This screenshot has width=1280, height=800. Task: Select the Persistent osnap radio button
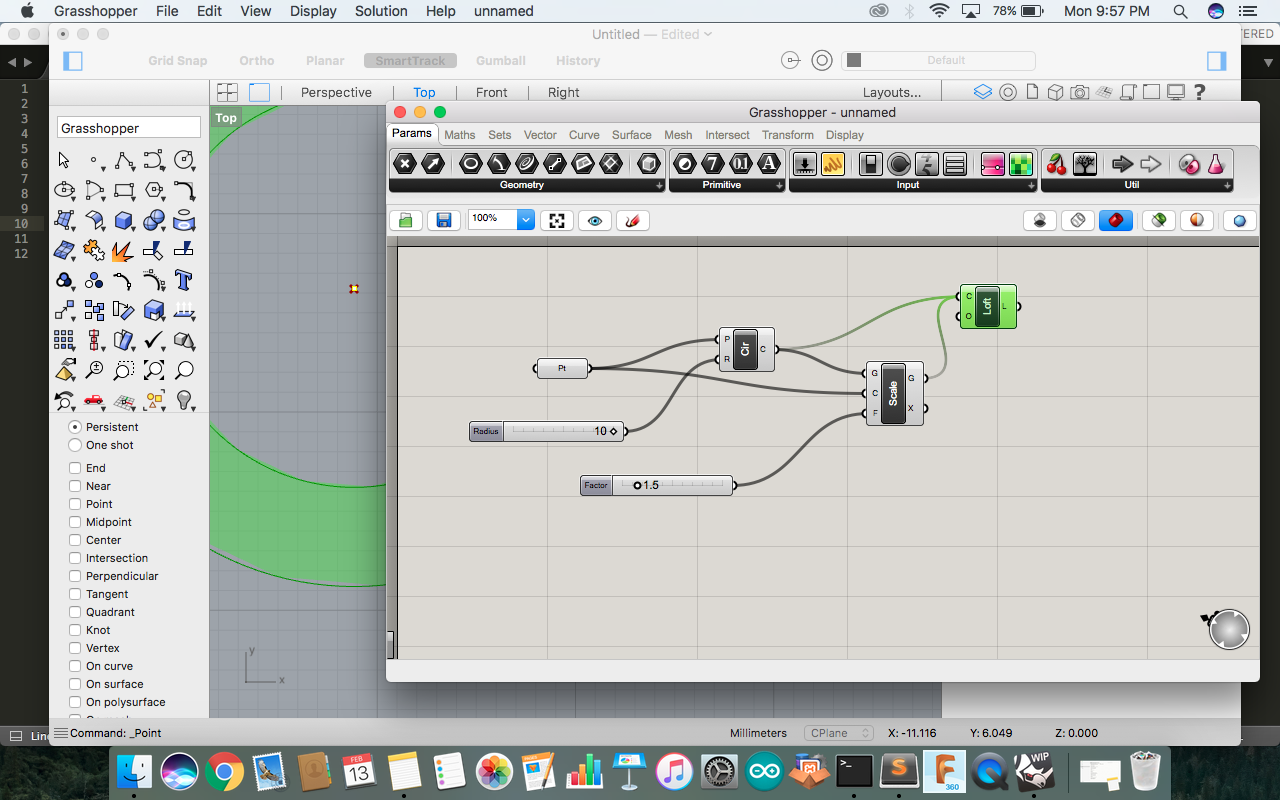pos(75,427)
